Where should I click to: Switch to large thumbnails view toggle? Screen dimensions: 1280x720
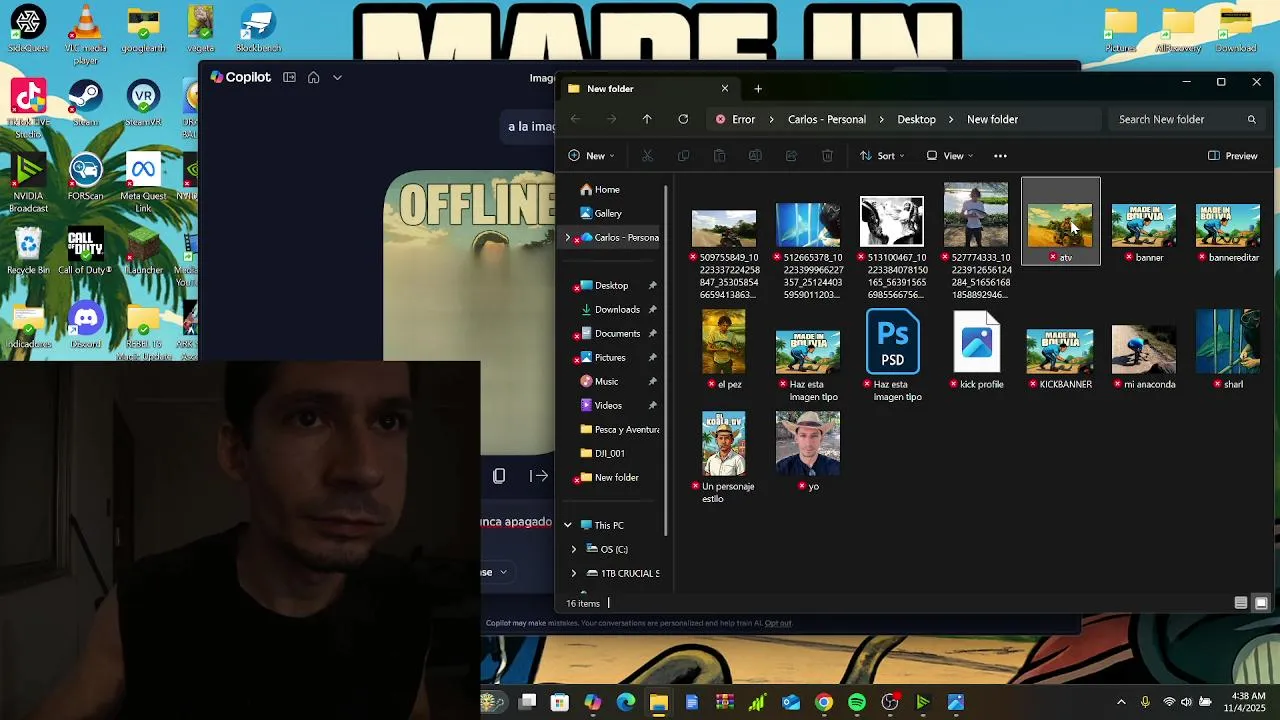[1261, 603]
